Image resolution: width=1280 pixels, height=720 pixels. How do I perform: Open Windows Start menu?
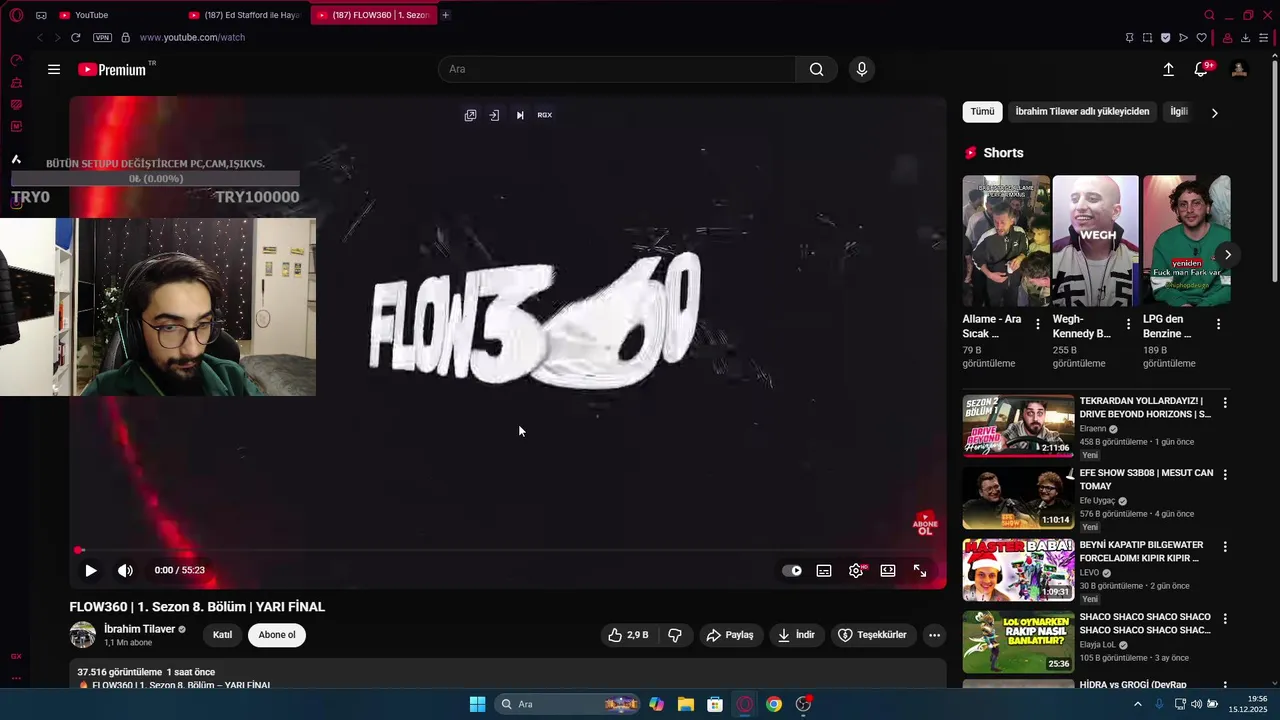(x=477, y=704)
